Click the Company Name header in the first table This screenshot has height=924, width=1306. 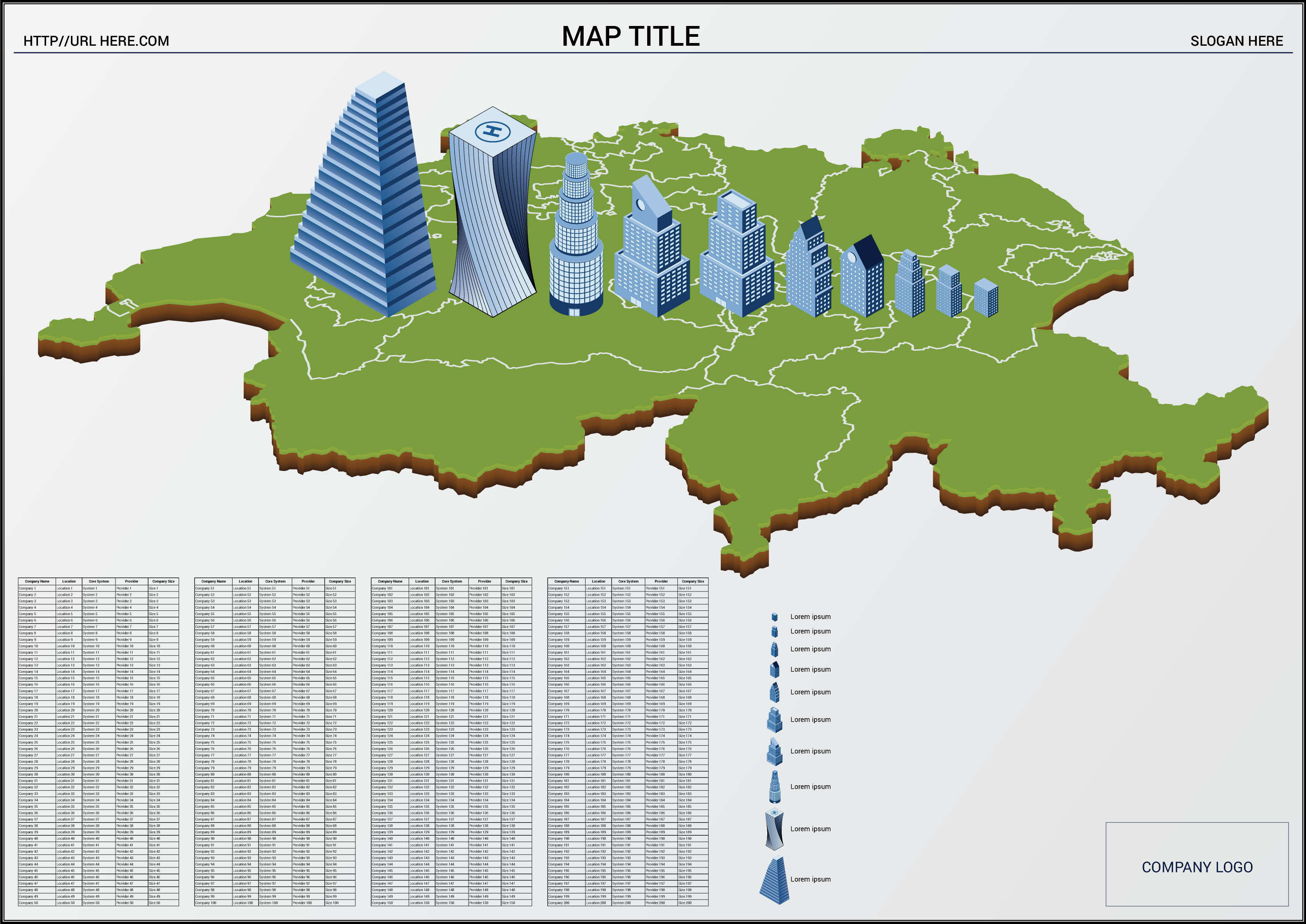point(37,581)
